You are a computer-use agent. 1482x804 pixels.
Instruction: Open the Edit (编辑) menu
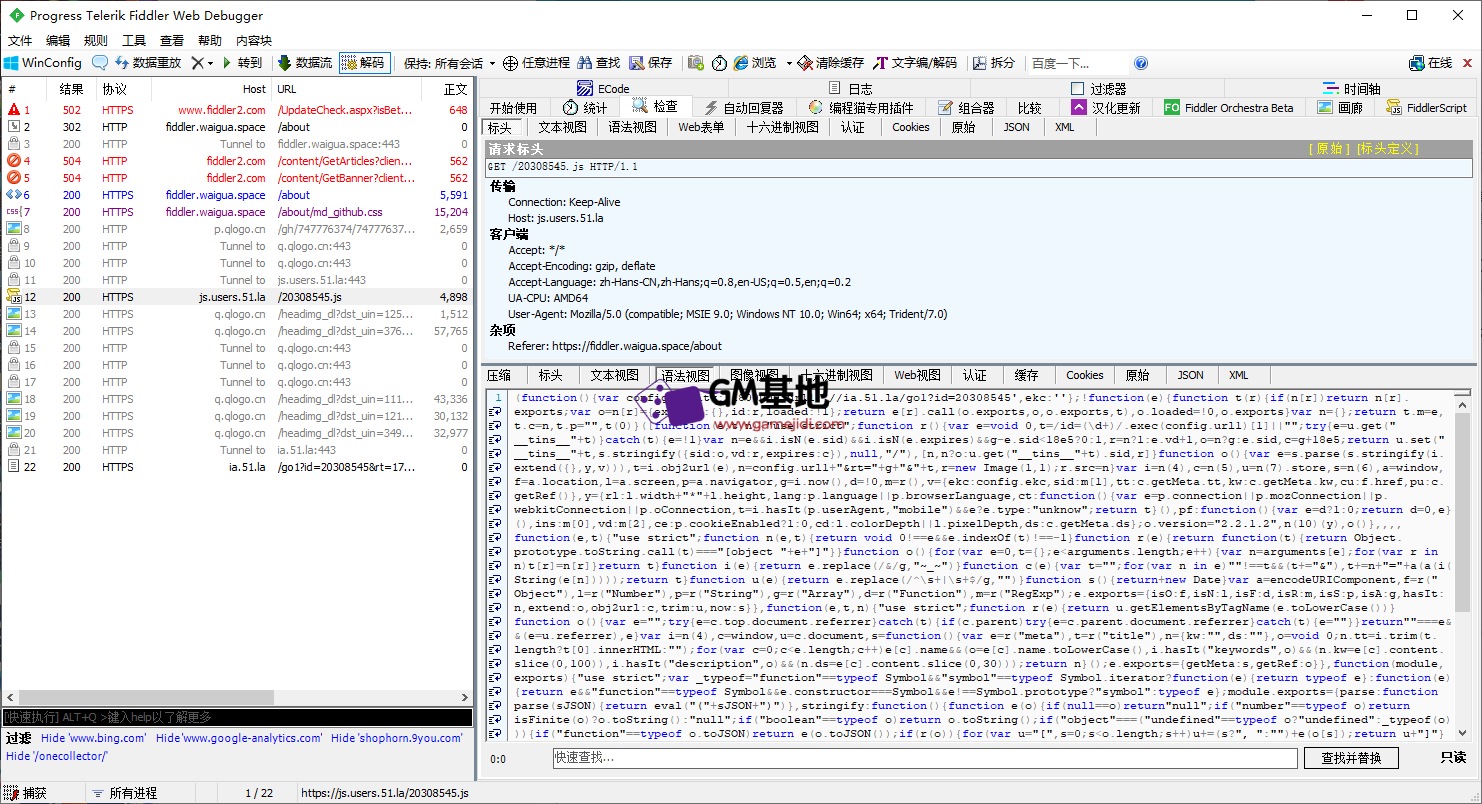(58, 40)
